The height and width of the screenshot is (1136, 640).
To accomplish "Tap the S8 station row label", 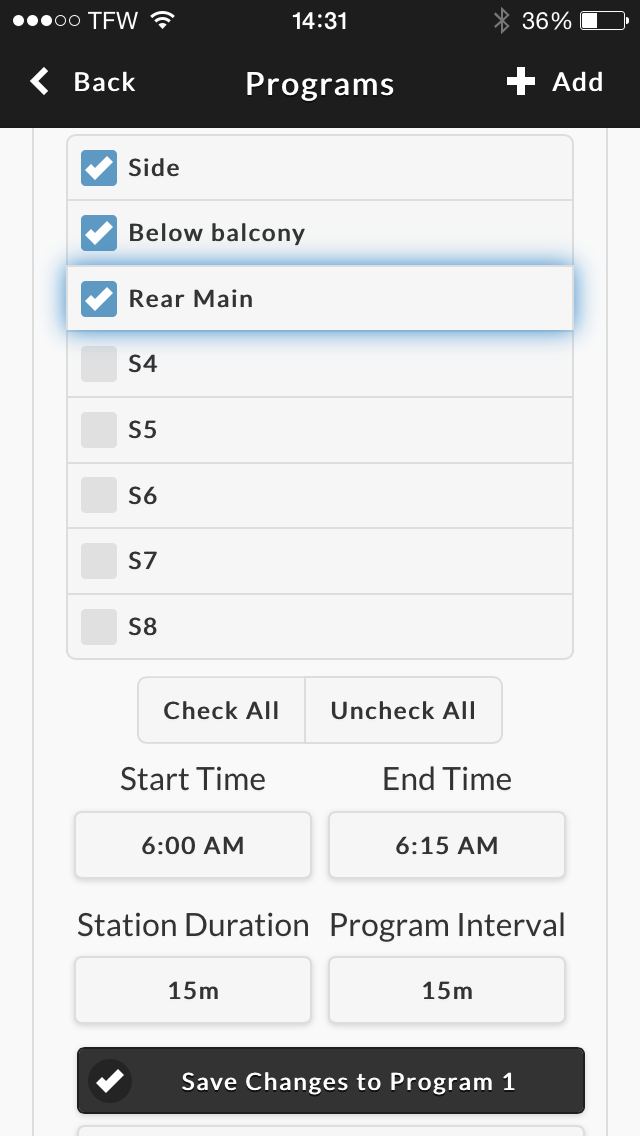I will 143,627.
